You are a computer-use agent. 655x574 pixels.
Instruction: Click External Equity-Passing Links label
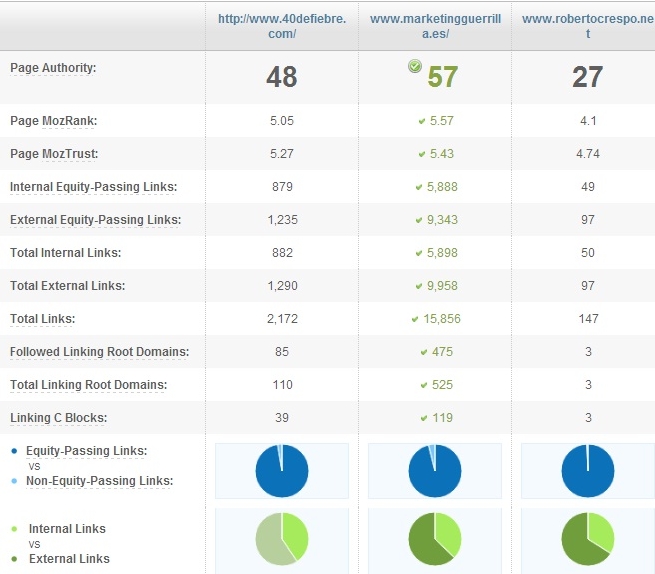click(x=96, y=220)
